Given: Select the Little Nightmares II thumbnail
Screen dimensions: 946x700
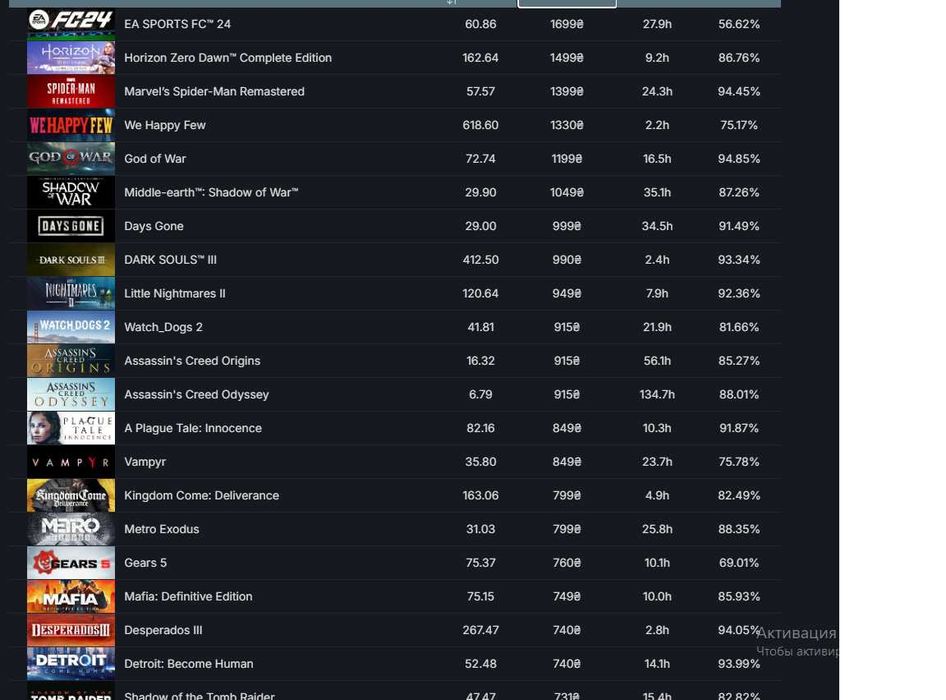Looking at the screenshot, I should point(71,293).
